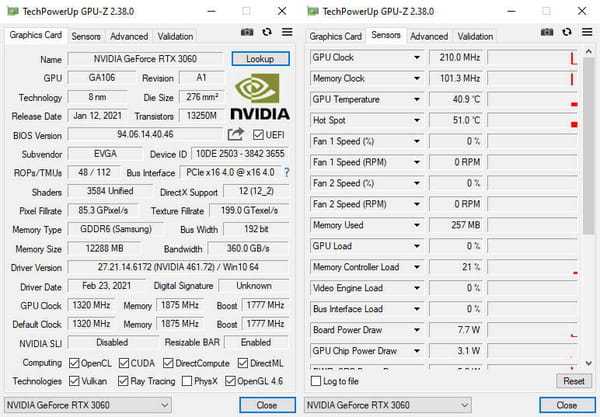Open hamburger menu in right Sensors window
600x417 pixels.
pyautogui.click(x=587, y=32)
